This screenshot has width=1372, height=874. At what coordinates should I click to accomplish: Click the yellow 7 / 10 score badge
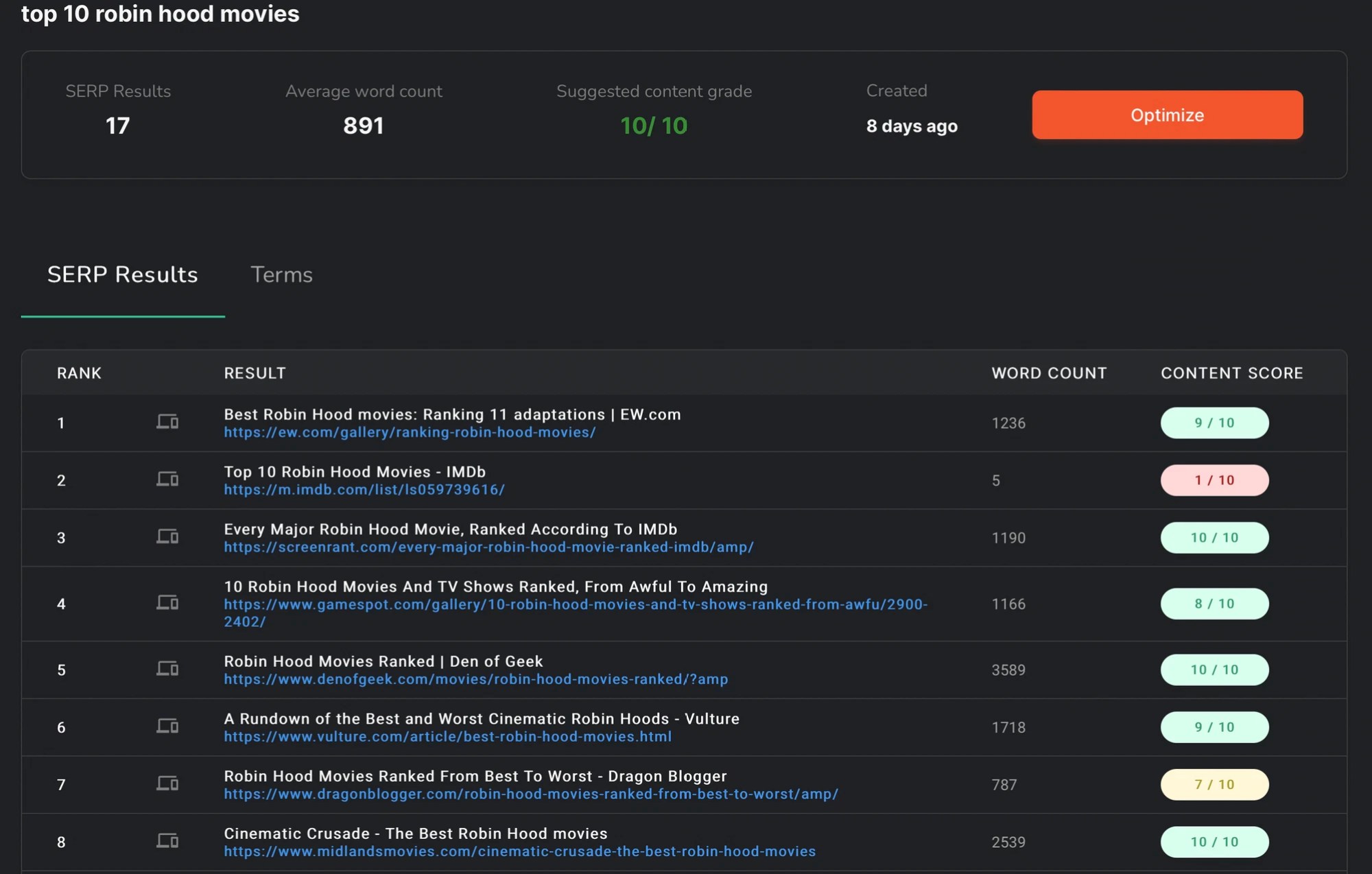point(1214,784)
